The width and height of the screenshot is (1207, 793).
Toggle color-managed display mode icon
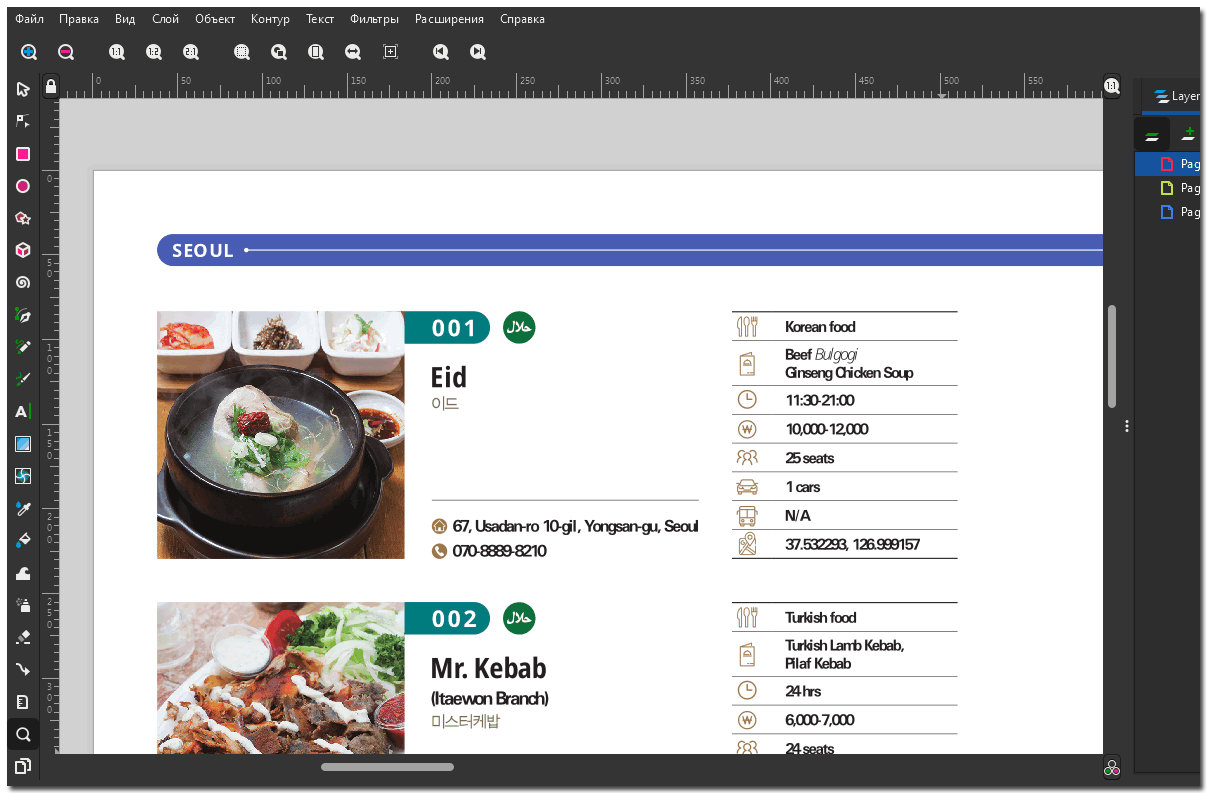click(x=1111, y=768)
